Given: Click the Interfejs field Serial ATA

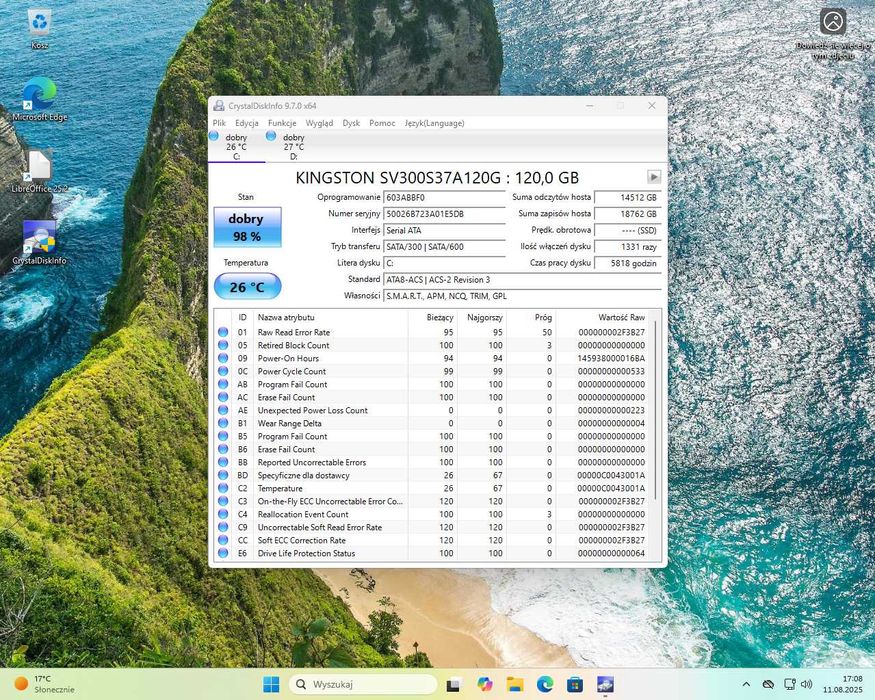Looking at the screenshot, I should 444,231.
